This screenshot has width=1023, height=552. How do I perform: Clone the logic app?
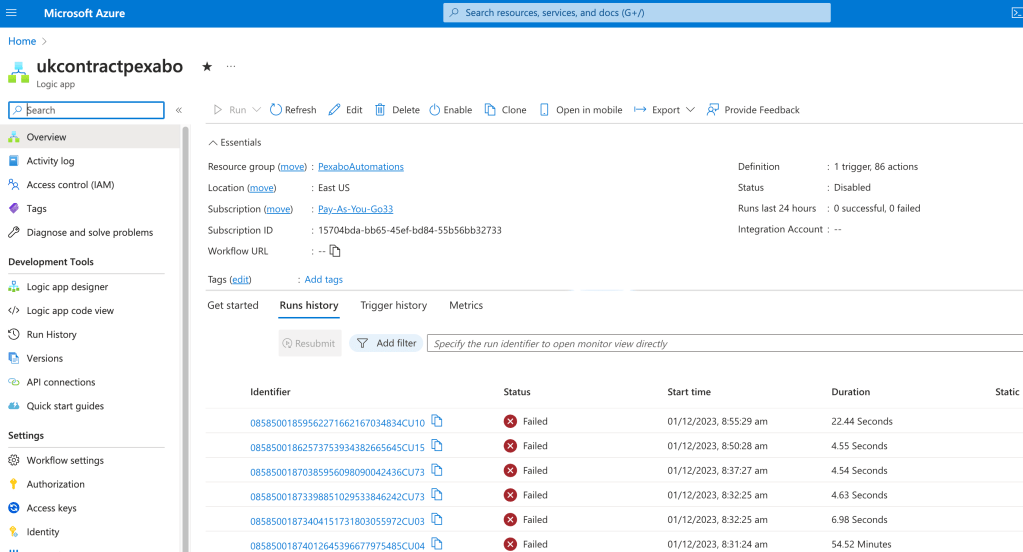[x=505, y=110]
